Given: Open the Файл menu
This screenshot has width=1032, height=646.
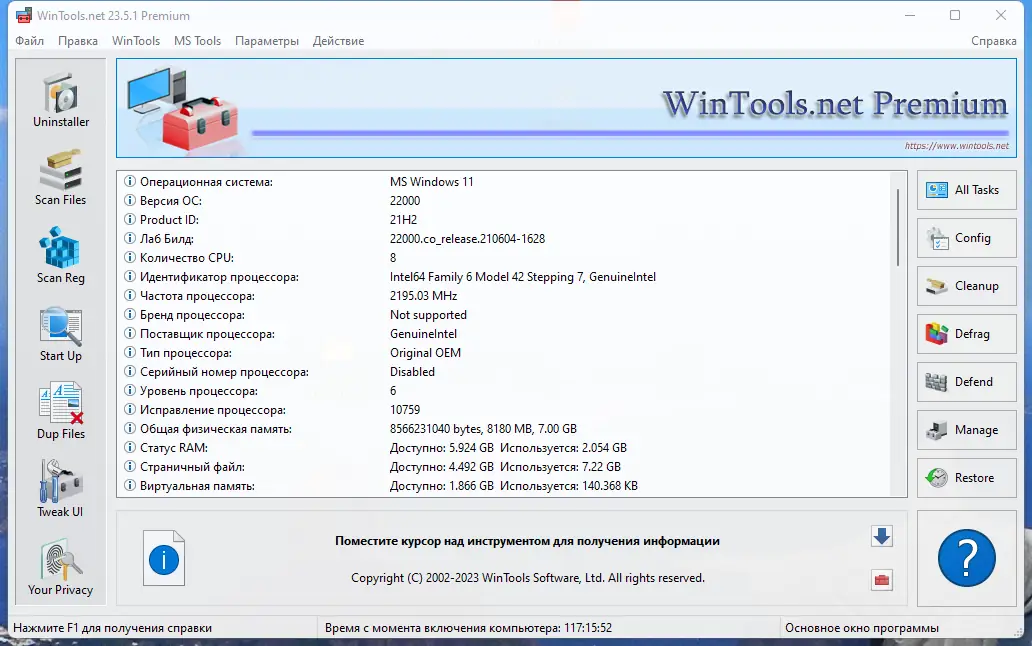Looking at the screenshot, I should click(29, 41).
